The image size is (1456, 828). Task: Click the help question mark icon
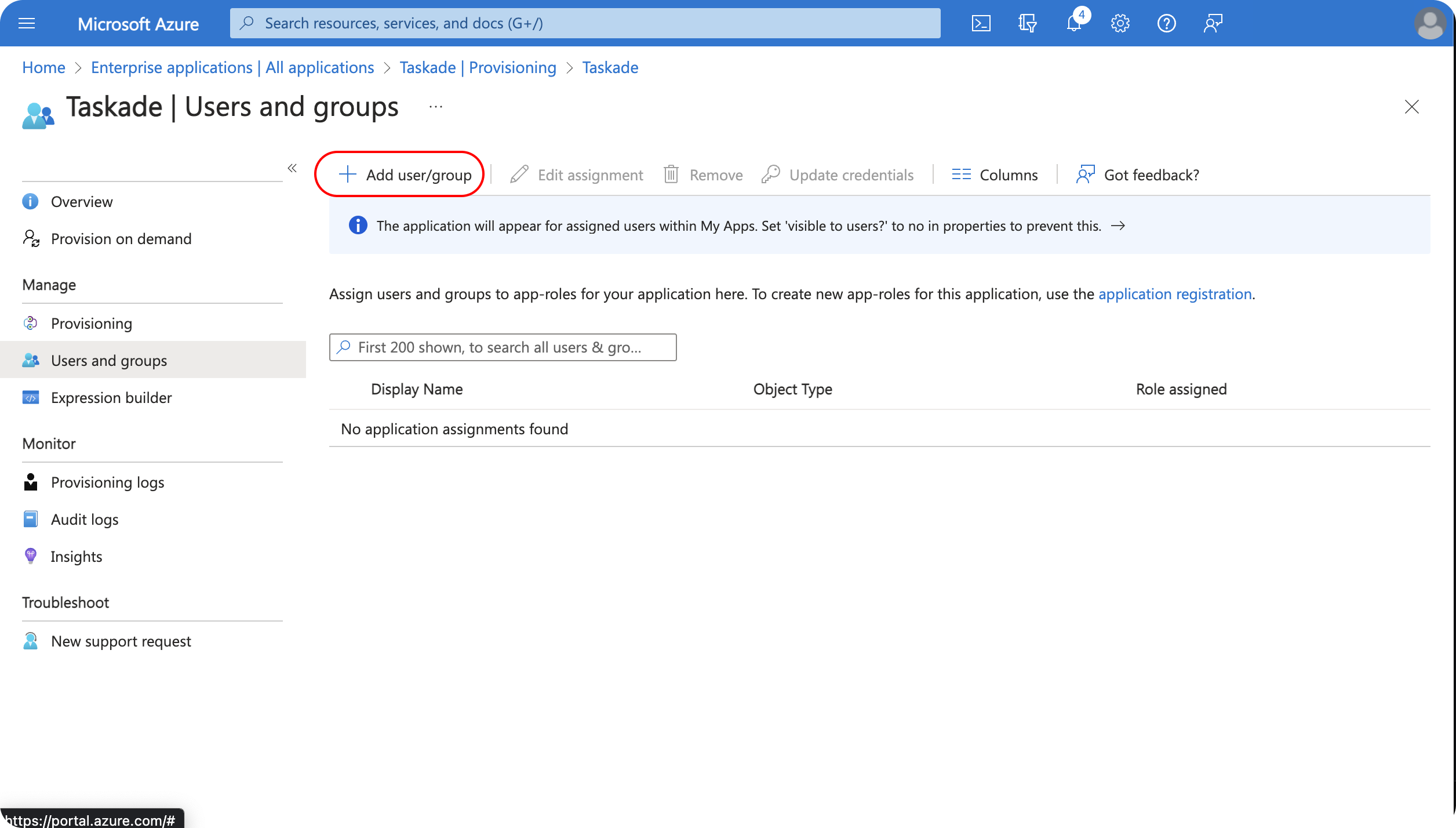[x=1166, y=23]
